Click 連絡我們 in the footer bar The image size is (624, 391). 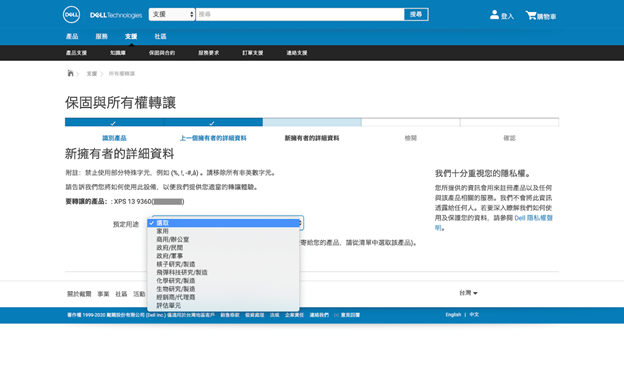[x=319, y=315]
